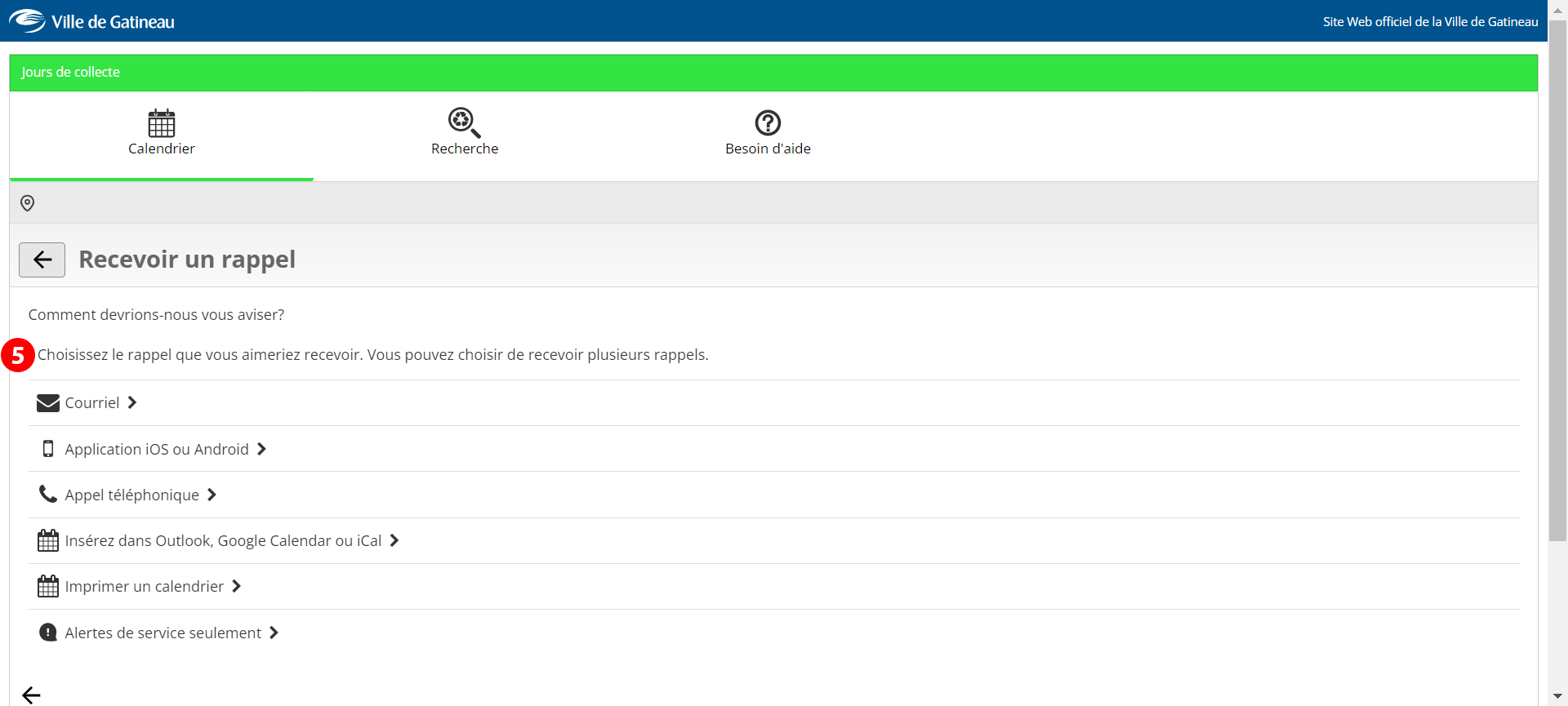Click the telephone handset icon
1568x706 pixels.
pyautogui.click(x=48, y=495)
